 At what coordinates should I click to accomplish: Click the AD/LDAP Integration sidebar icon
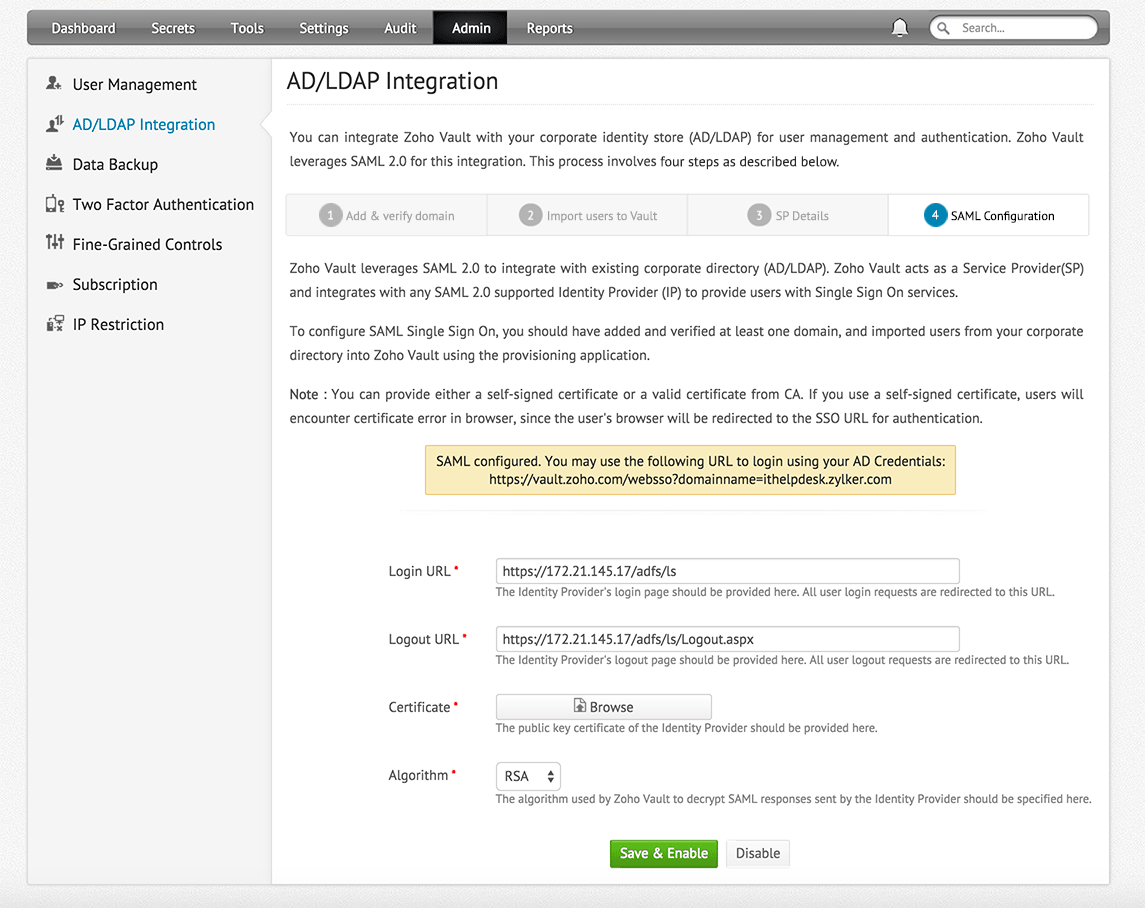point(55,124)
